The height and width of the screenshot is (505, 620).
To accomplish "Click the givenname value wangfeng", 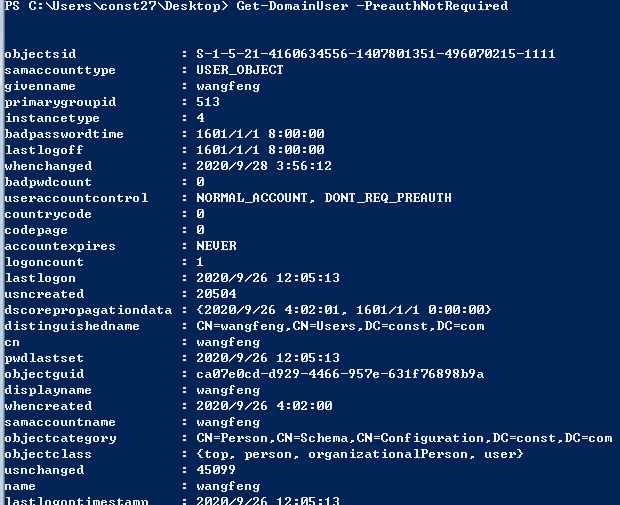I will coord(228,86).
